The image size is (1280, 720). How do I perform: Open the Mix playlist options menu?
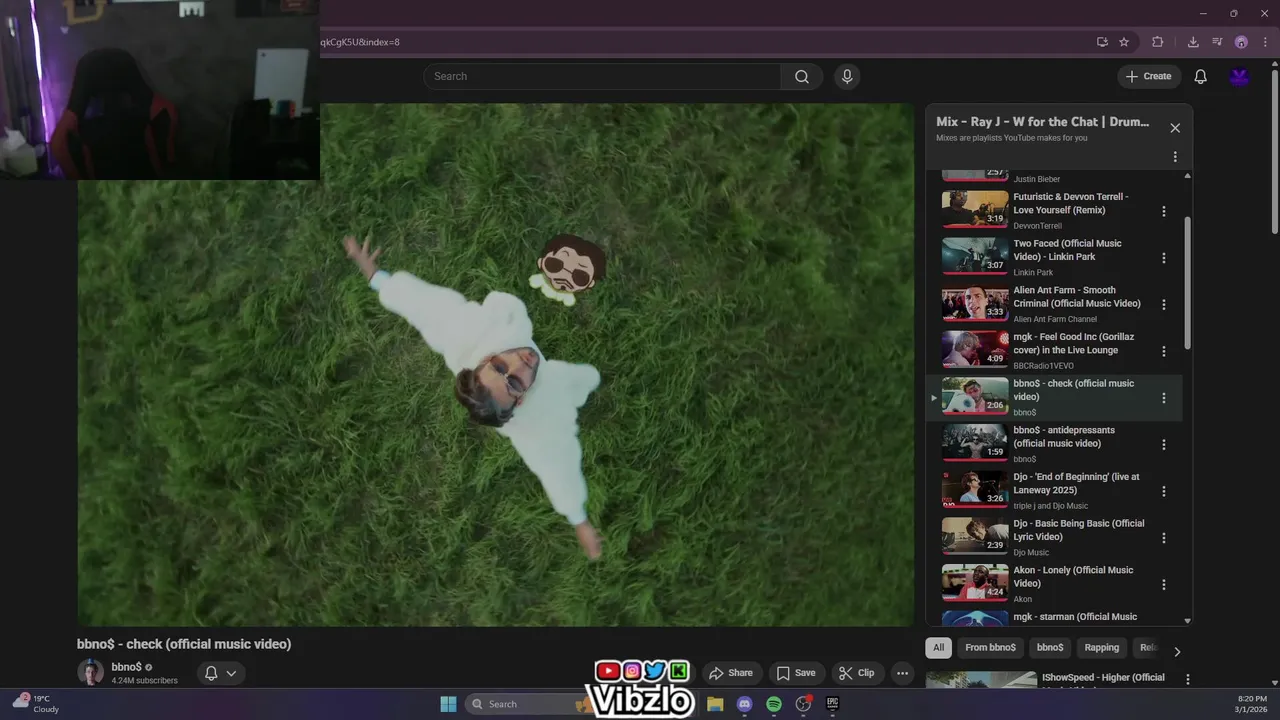[x=1175, y=157]
